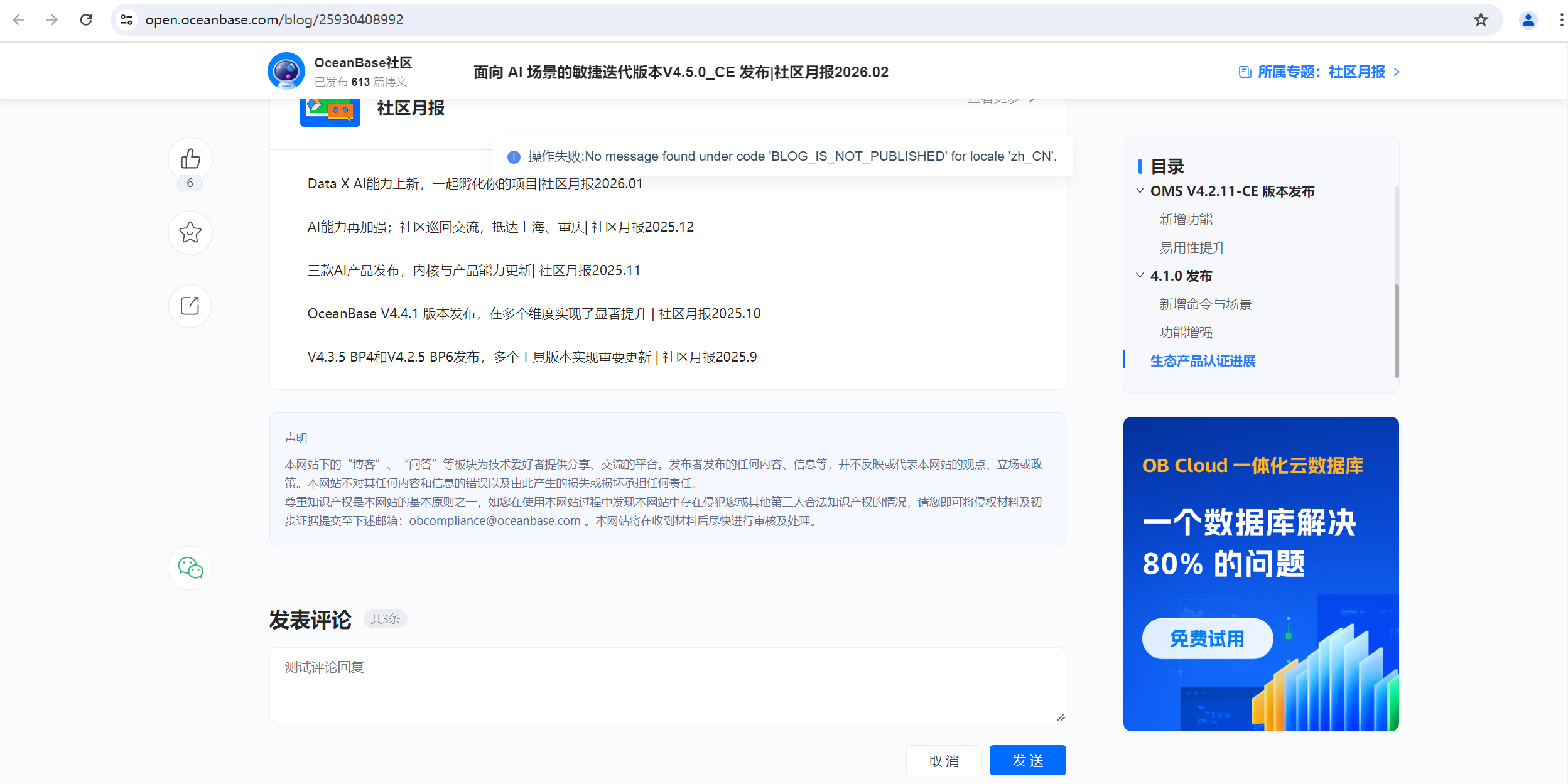Click the star favorite icon
The width and height of the screenshot is (1568, 784).
point(190,233)
